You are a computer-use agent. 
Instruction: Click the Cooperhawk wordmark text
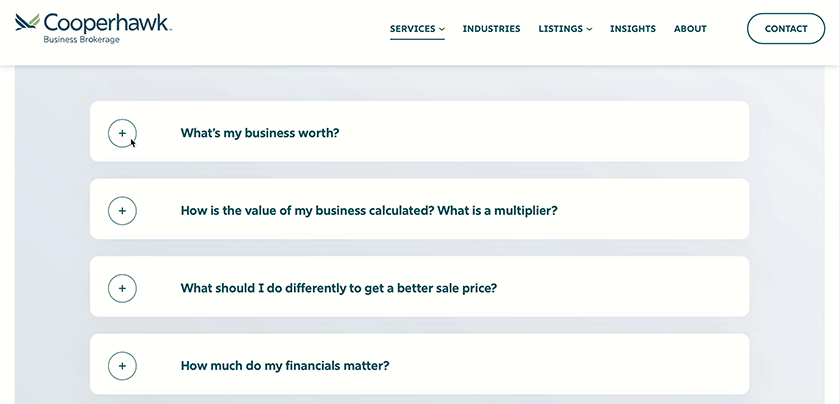(x=107, y=22)
